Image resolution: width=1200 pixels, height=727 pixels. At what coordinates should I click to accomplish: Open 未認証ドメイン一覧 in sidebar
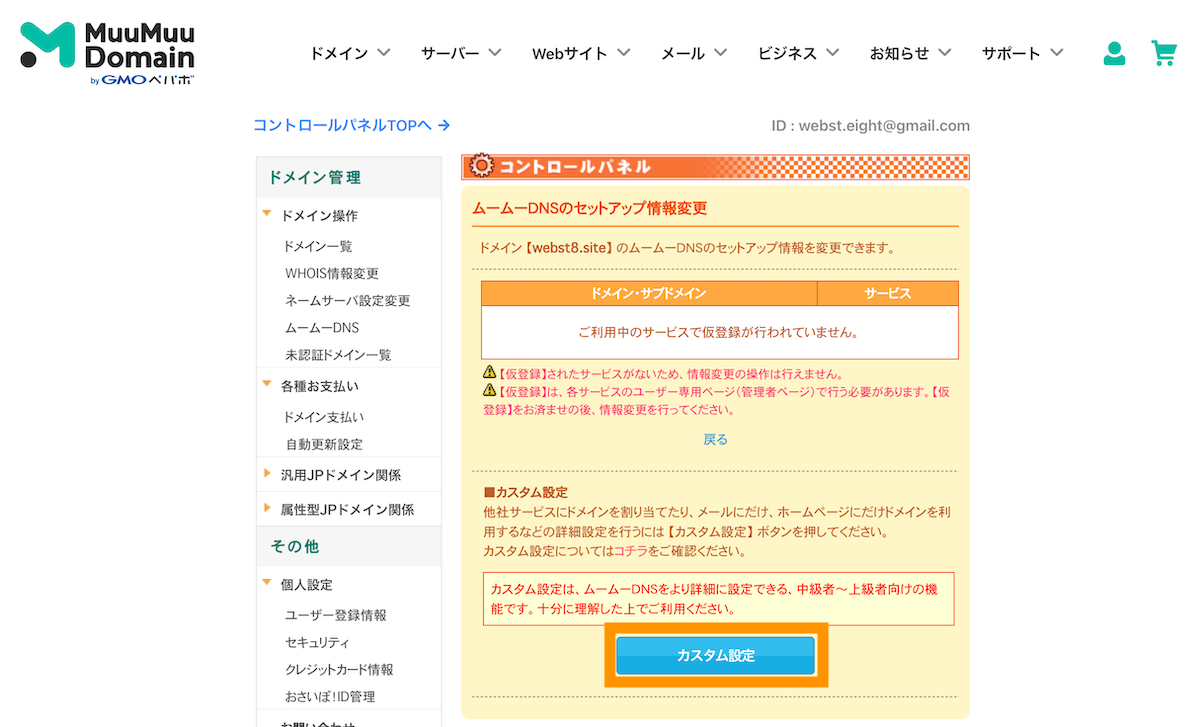coord(338,354)
